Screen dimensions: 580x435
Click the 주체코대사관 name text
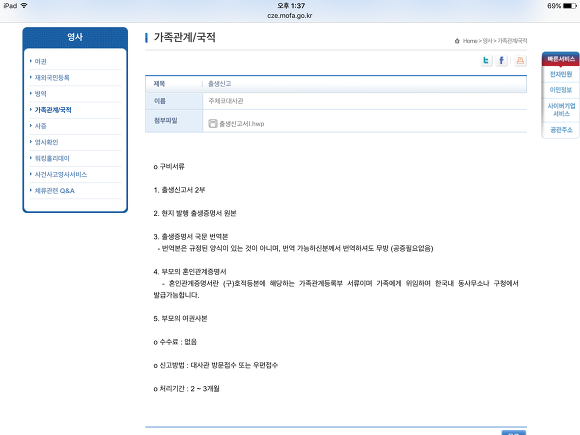pos(226,101)
